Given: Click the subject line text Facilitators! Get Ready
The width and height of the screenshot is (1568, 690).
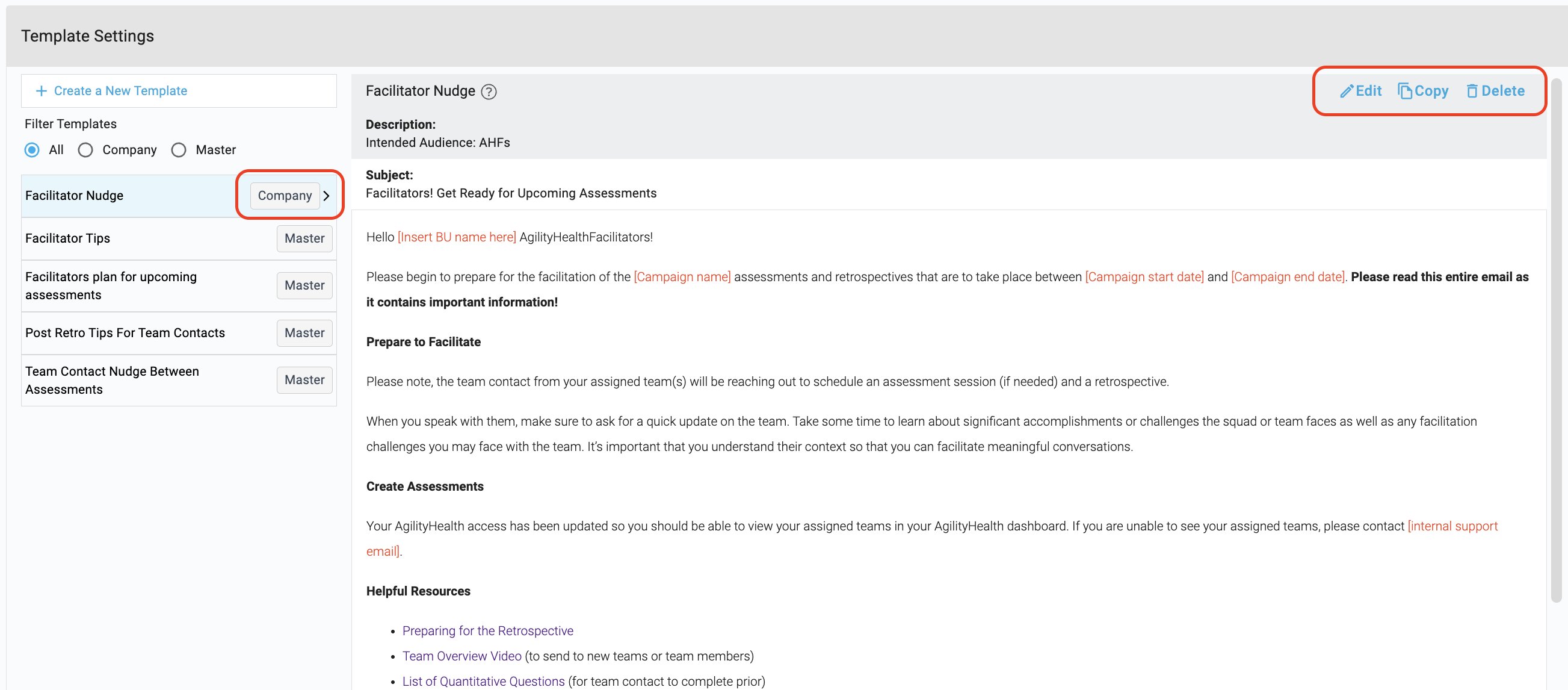Looking at the screenshot, I should 511,193.
